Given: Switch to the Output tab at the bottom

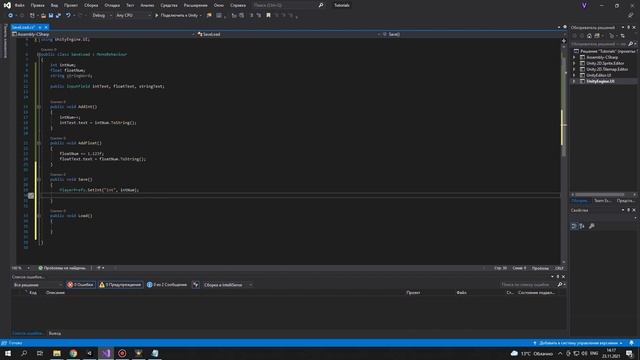Looking at the screenshot, I should point(55,333).
